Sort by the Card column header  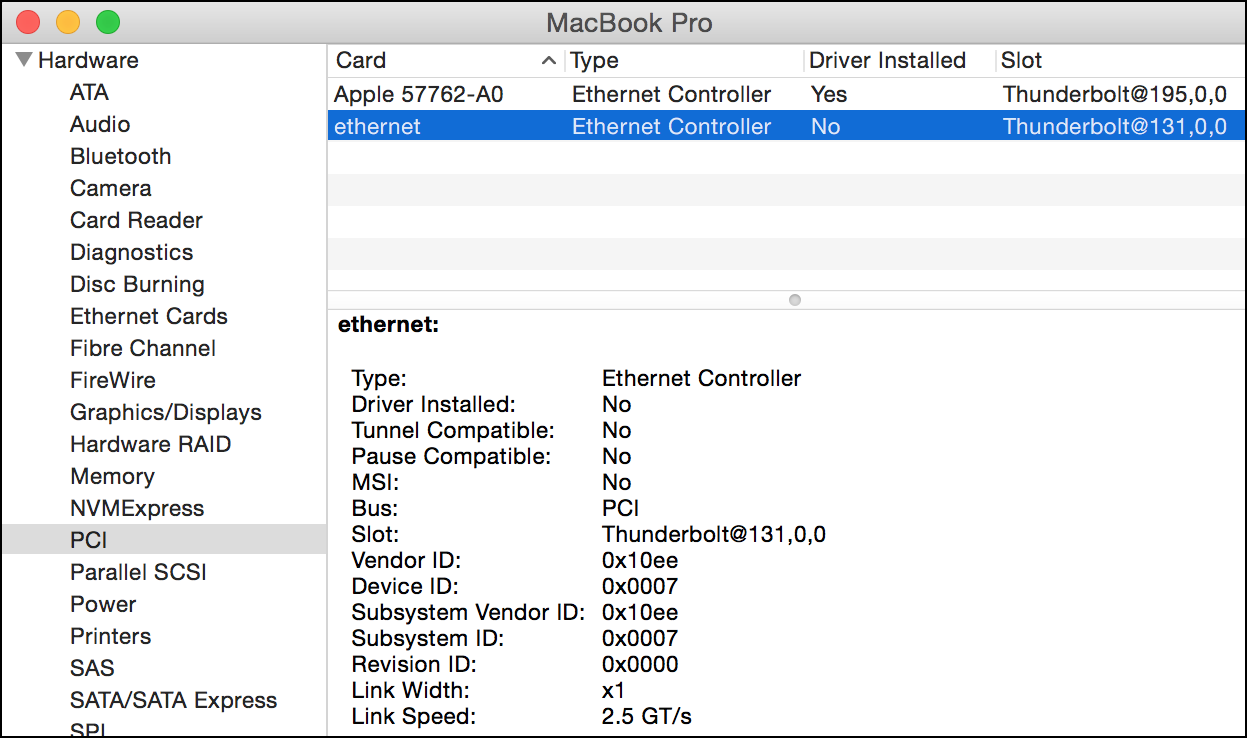[446, 60]
